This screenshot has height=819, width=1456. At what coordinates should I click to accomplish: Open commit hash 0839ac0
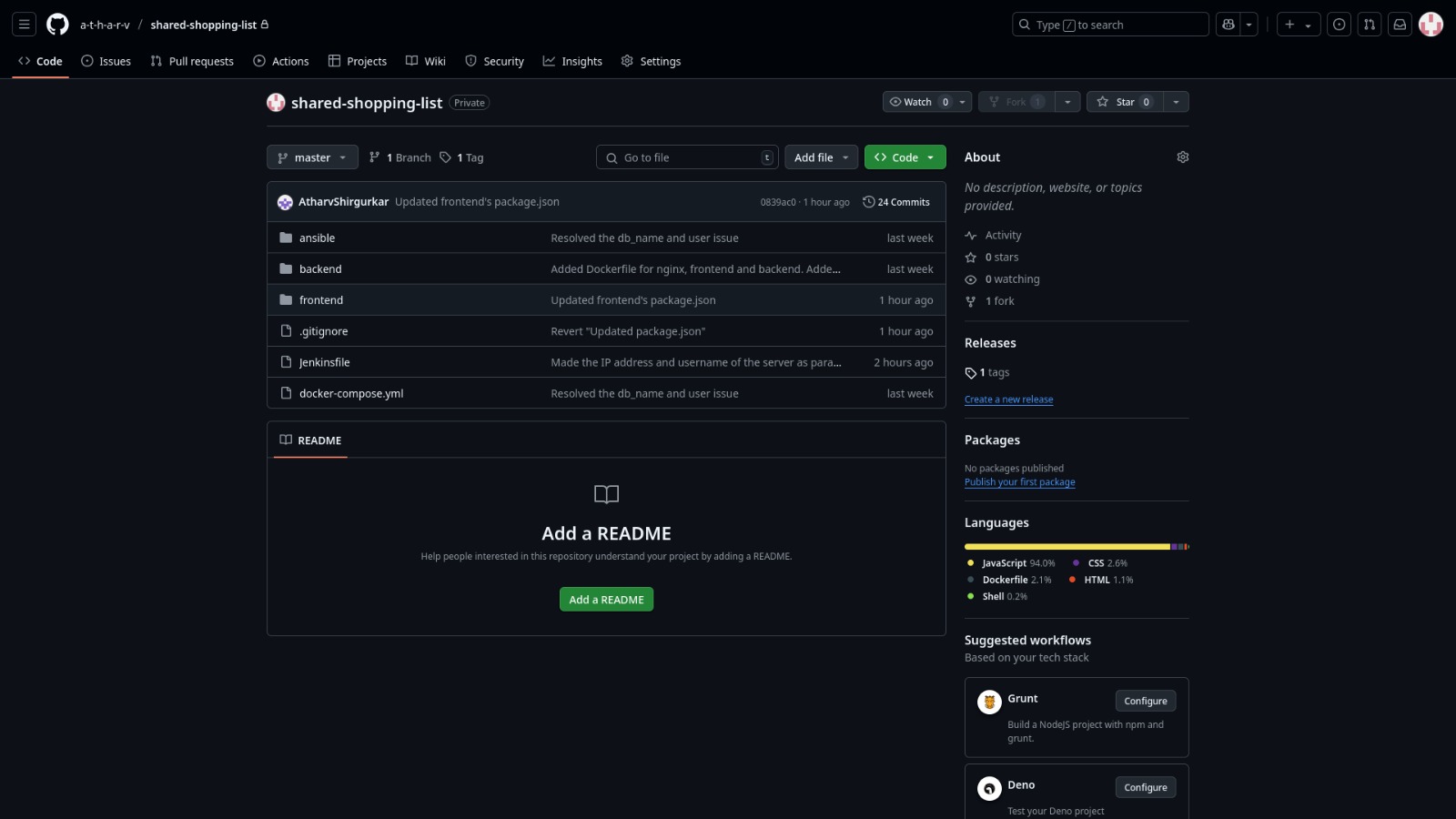point(778,202)
